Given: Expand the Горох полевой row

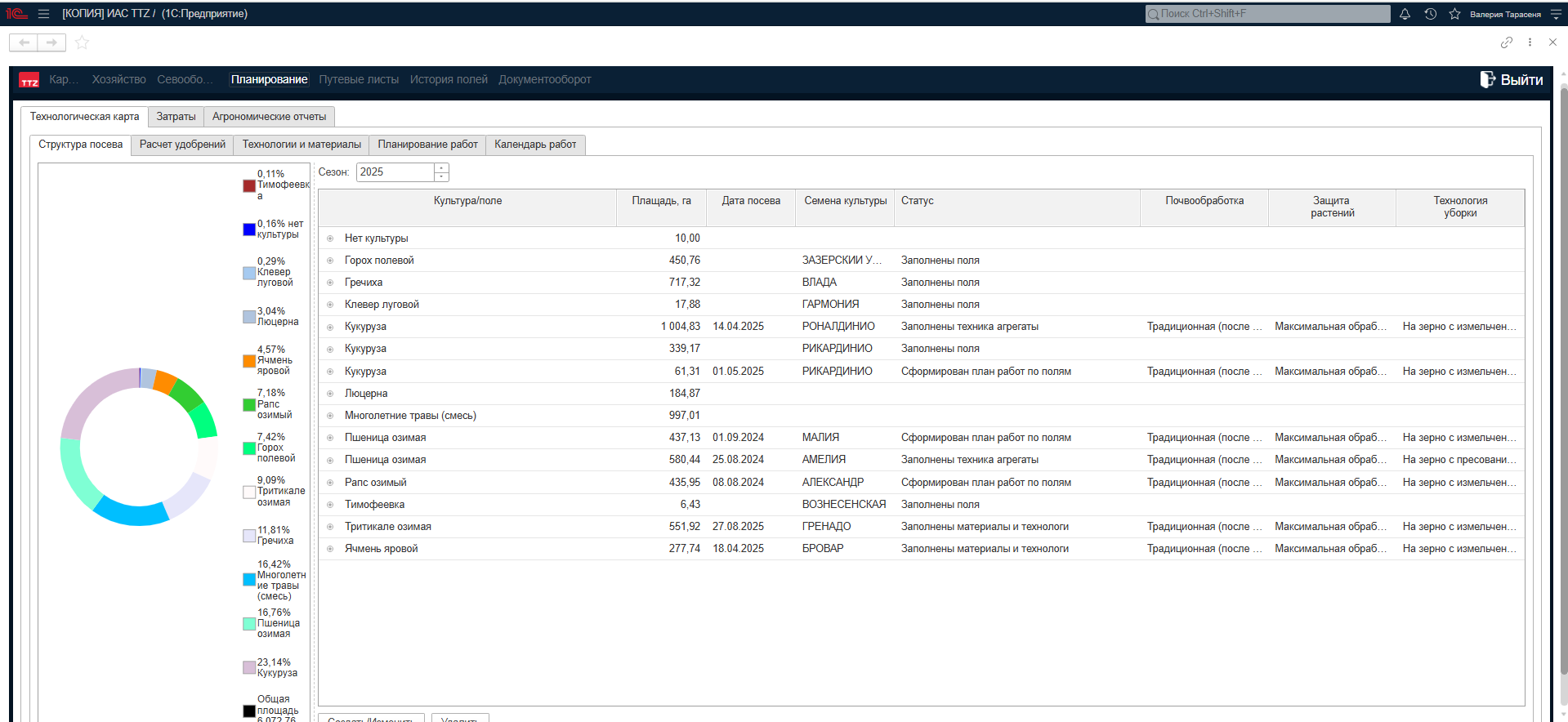Looking at the screenshot, I should click(330, 261).
